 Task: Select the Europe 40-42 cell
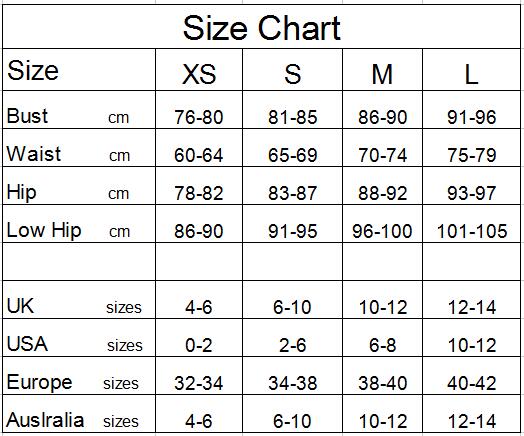click(x=472, y=376)
